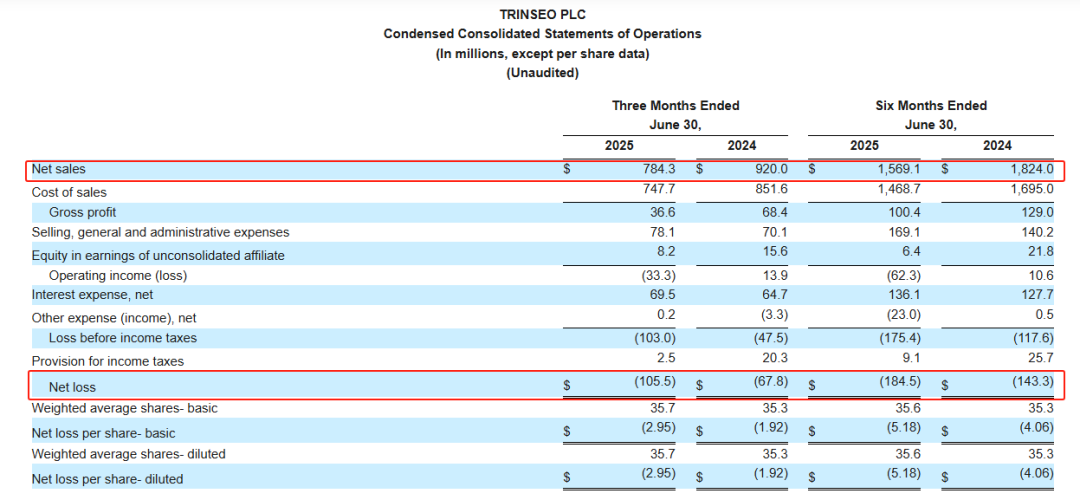
Task: Select the Operating income (loss) label
Action: (118, 275)
